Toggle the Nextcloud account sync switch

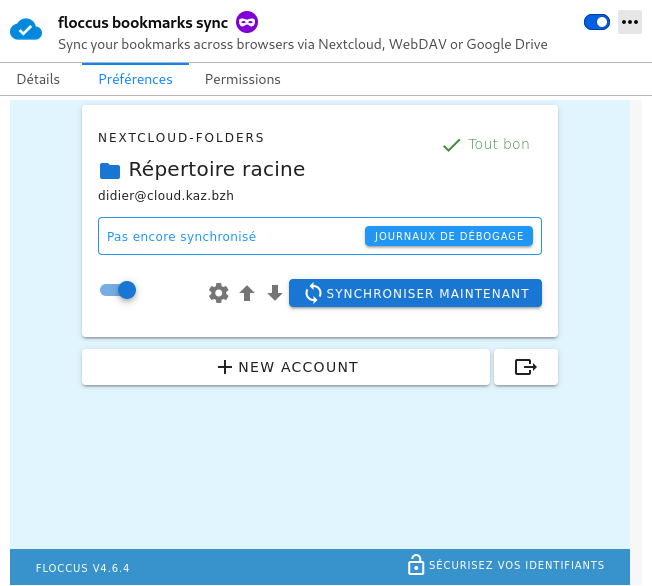118,290
